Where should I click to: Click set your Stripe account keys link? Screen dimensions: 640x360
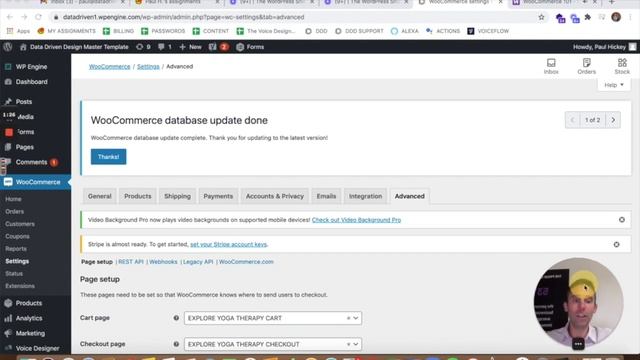click(229, 244)
